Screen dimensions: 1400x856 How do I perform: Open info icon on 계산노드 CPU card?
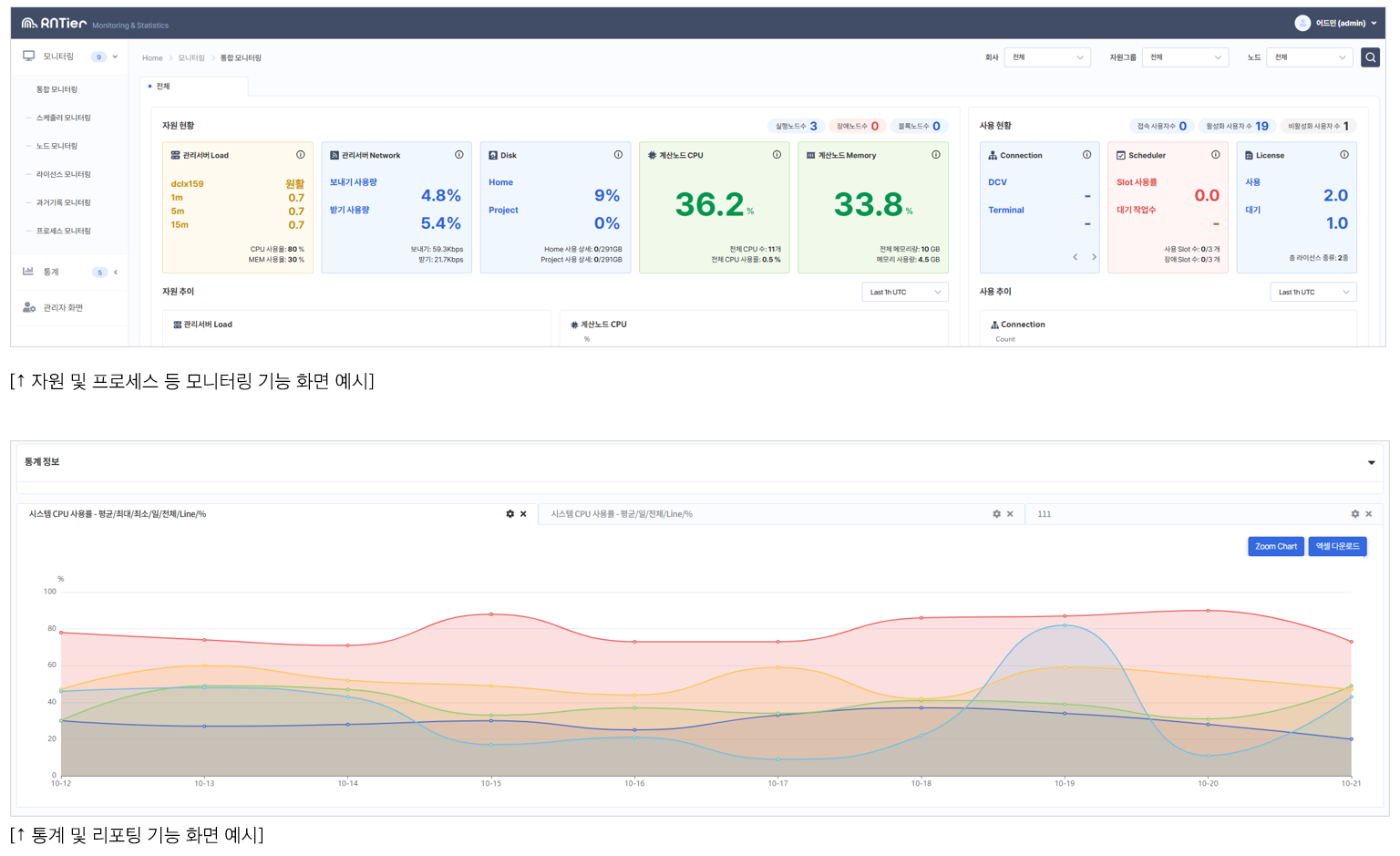pyautogui.click(x=777, y=155)
